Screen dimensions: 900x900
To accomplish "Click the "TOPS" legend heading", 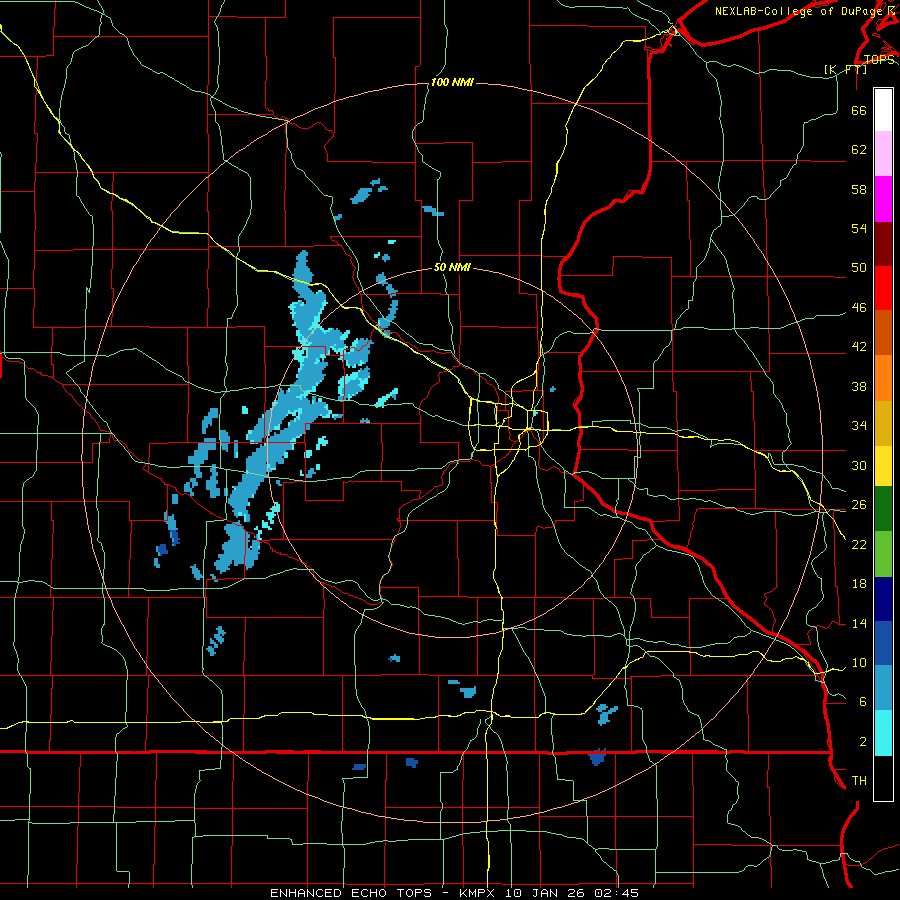I will tap(879, 60).
